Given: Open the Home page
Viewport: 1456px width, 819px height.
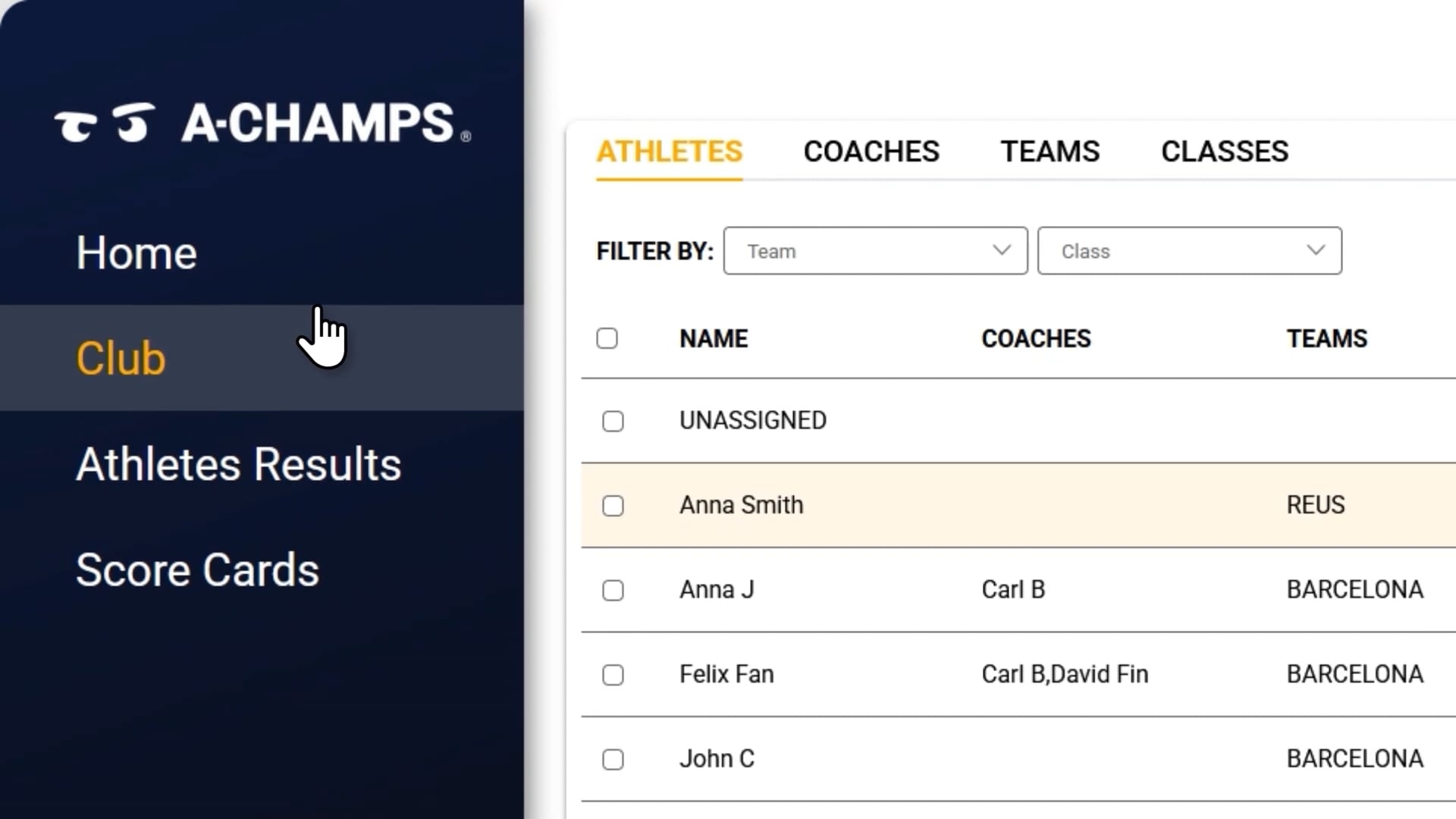Looking at the screenshot, I should point(136,253).
